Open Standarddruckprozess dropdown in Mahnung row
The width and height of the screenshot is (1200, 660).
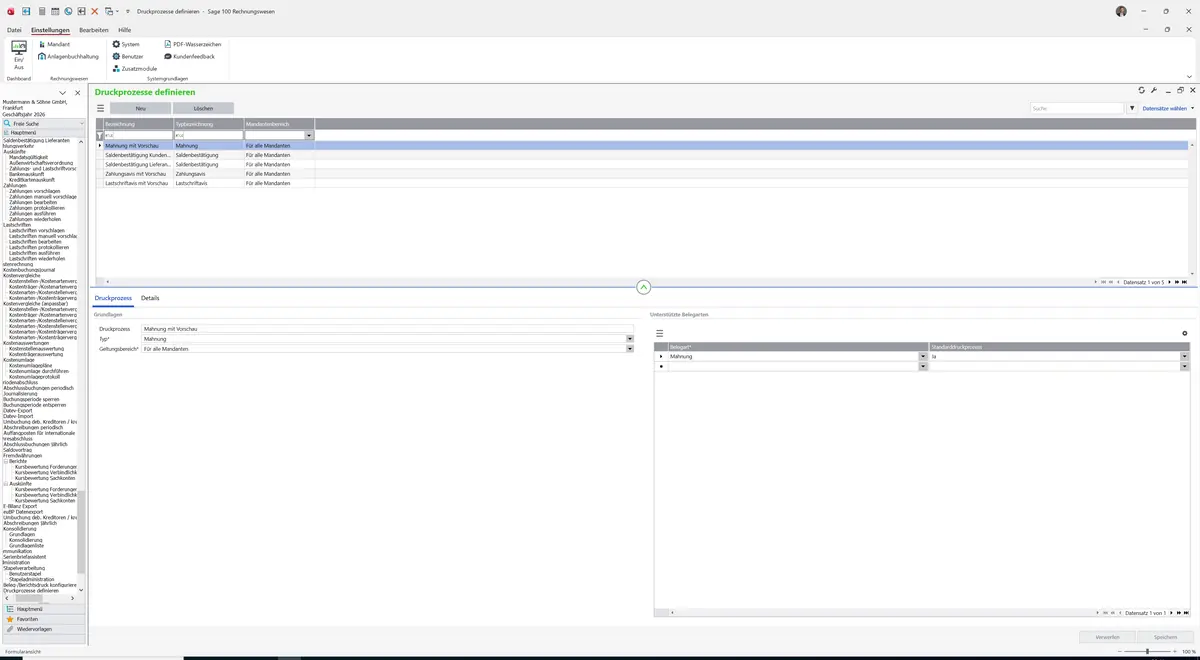pyautogui.click(x=1184, y=356)
